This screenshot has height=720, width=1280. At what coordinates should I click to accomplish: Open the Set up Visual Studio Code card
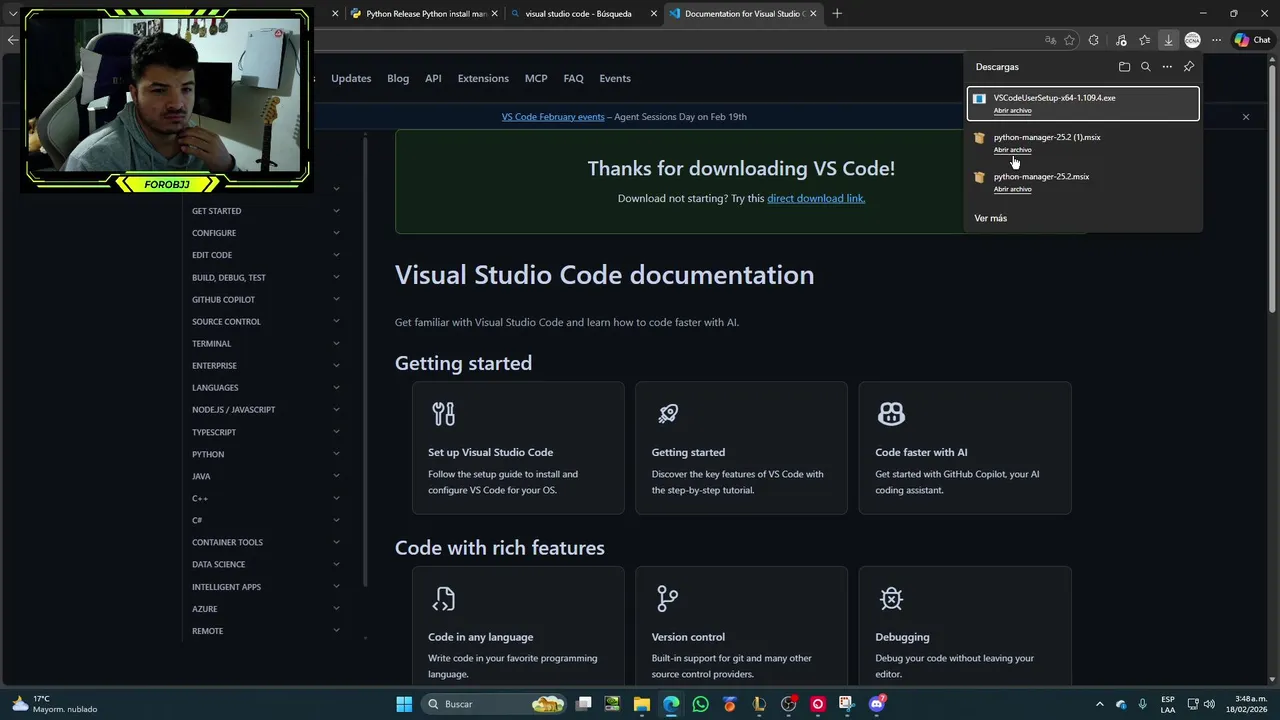(518, 447)
